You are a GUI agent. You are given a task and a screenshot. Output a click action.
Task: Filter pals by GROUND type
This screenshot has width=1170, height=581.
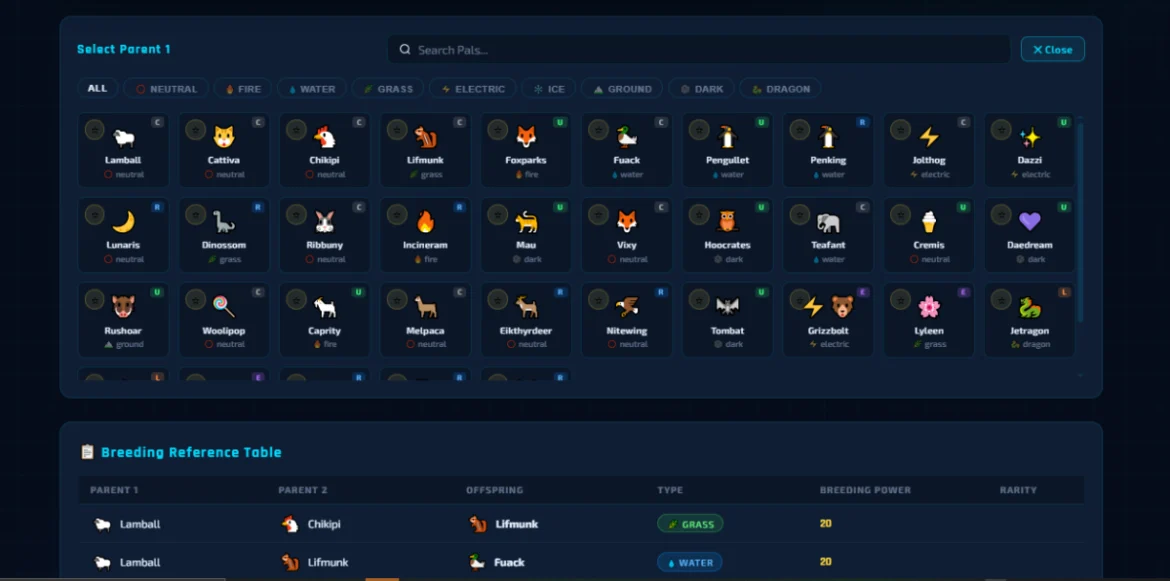[622, 89]
